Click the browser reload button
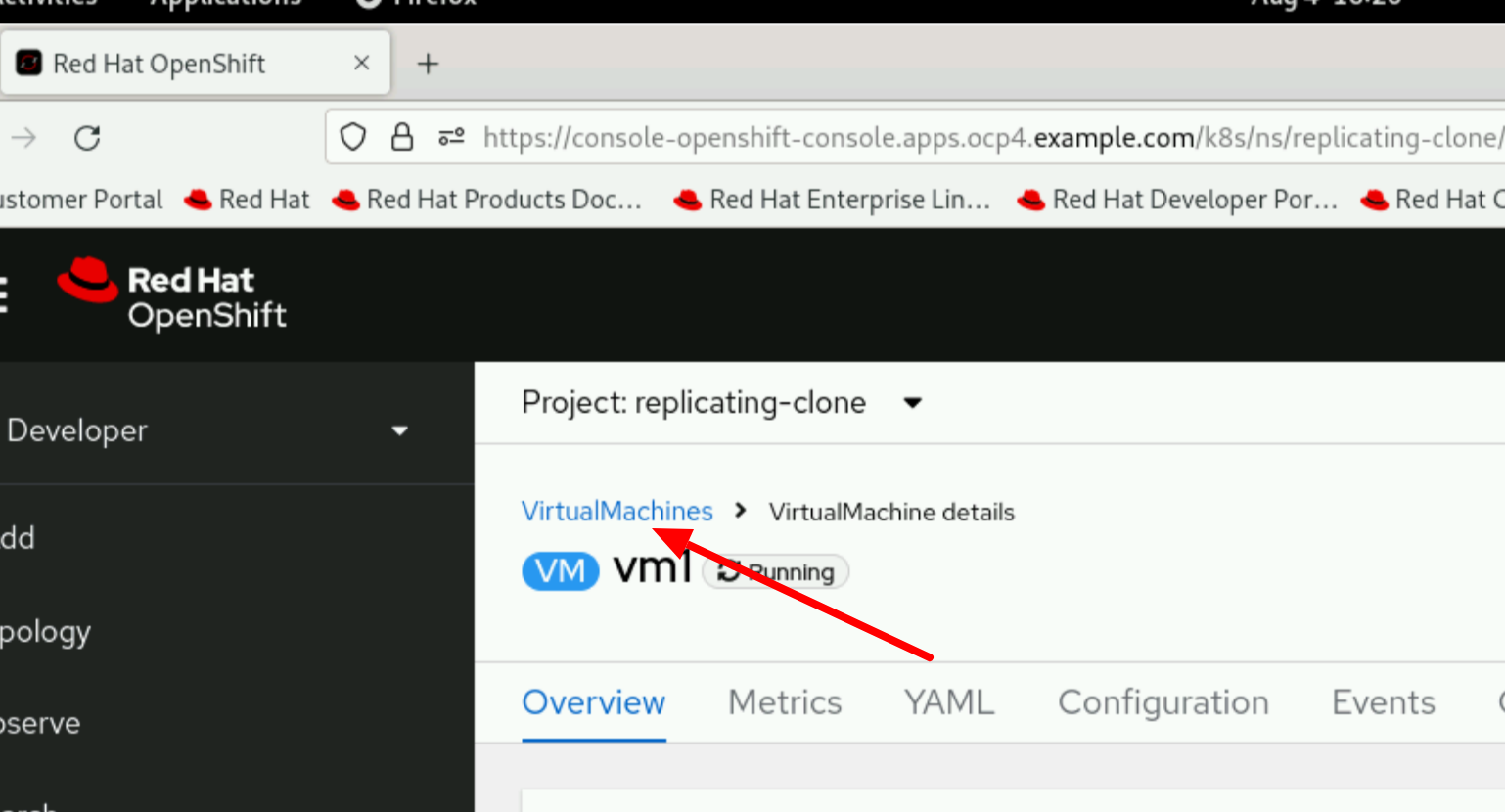 point(87,138)
